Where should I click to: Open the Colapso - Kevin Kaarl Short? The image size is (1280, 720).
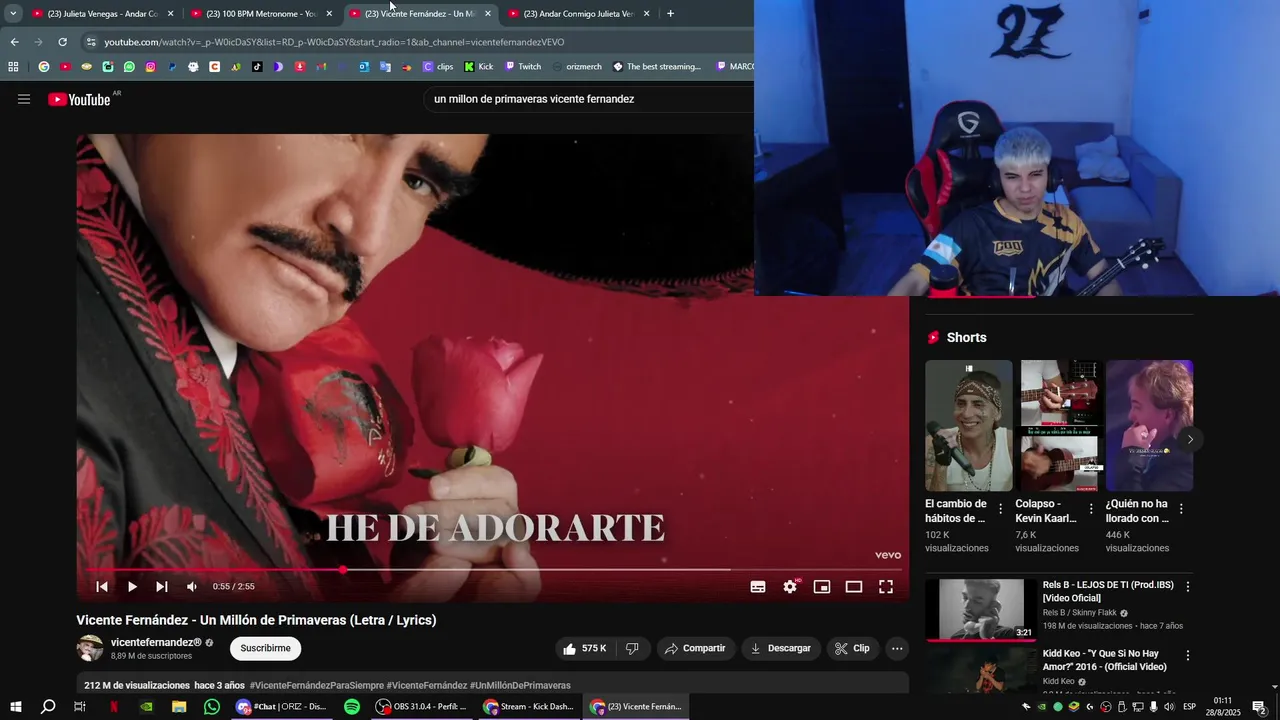pos(1059,426)
